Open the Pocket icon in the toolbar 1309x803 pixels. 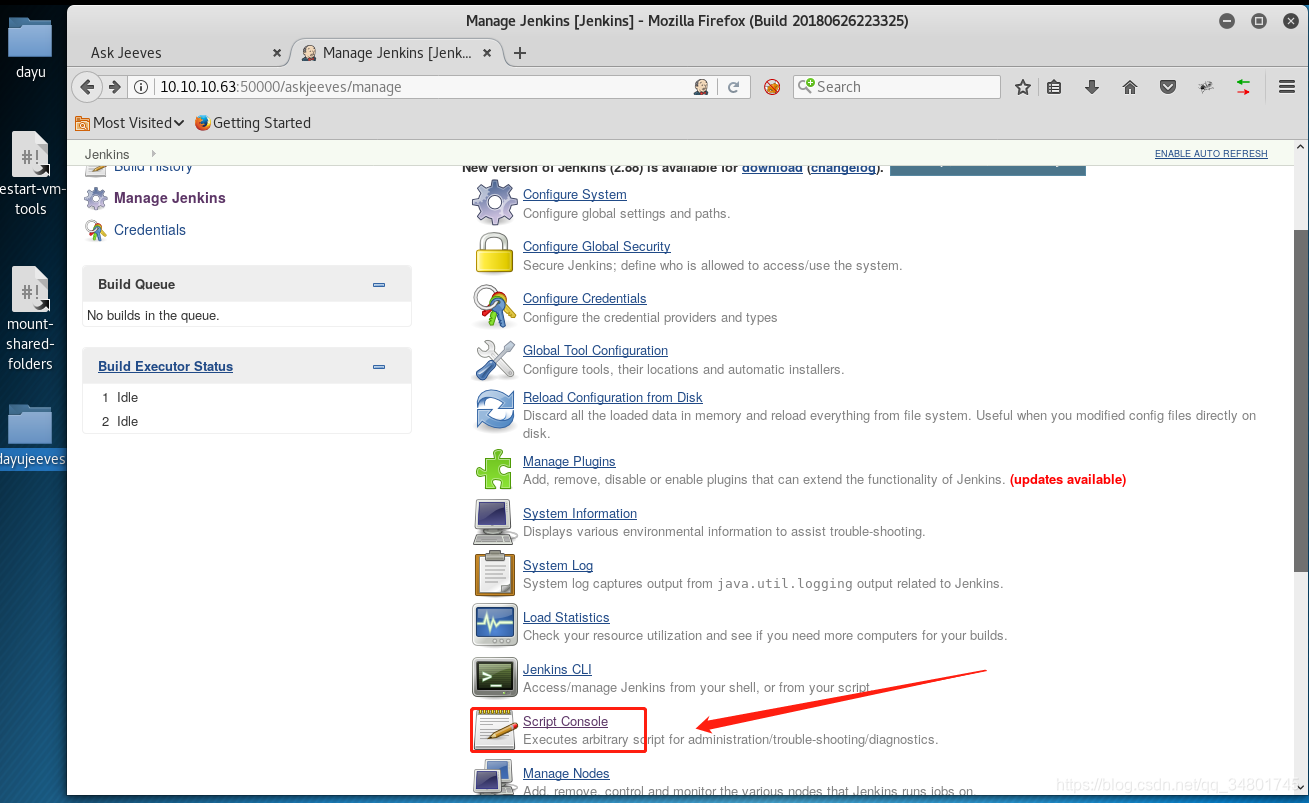[1167, 87]
